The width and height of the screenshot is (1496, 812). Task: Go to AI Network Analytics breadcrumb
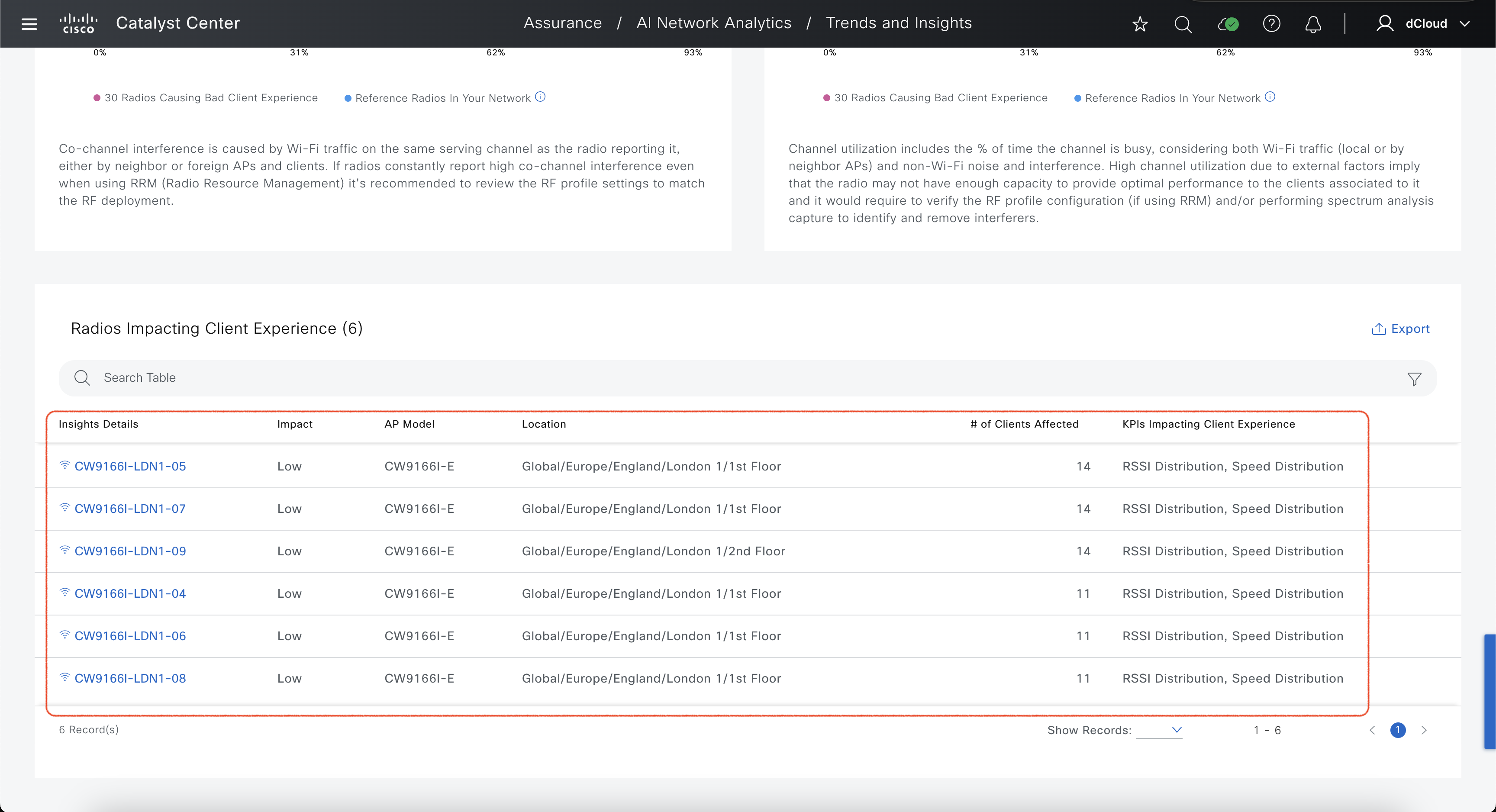click(x=714, y=23)
